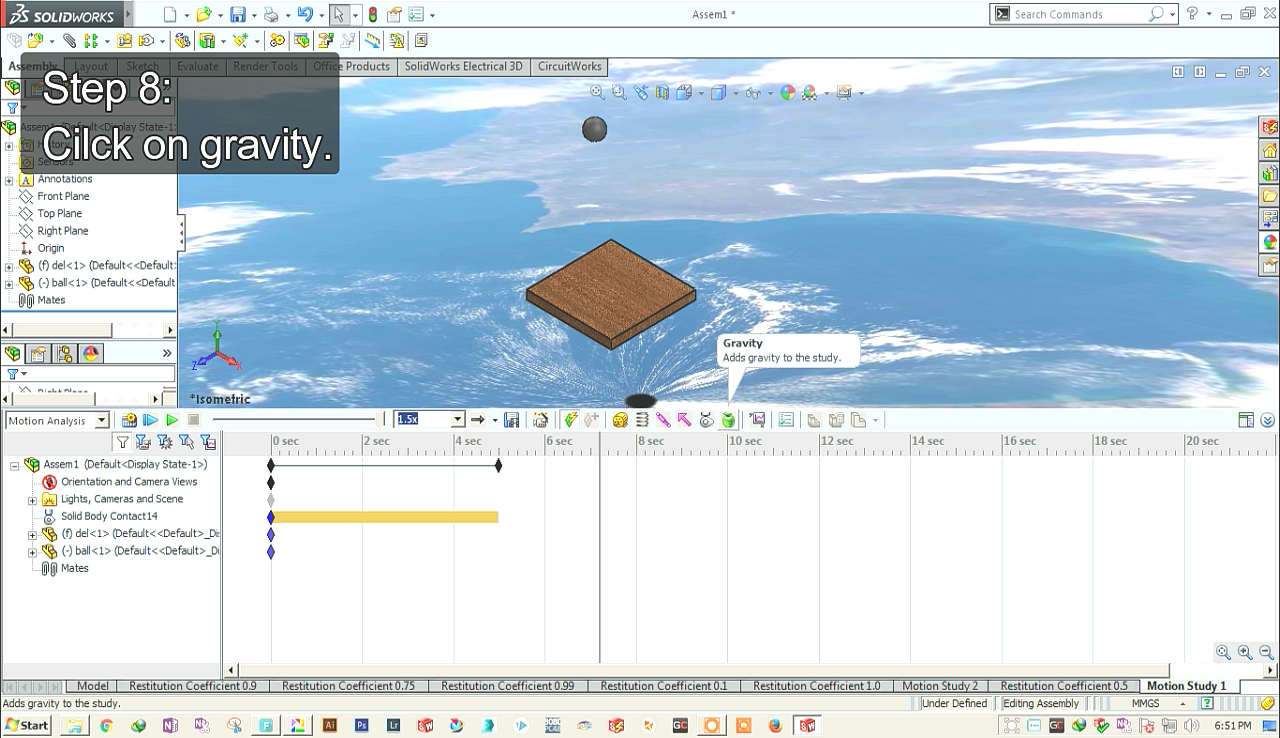This screenshot has height=738, width=1280.
Task: Select Front Plane in feature tree
Action: coord(63,196)
